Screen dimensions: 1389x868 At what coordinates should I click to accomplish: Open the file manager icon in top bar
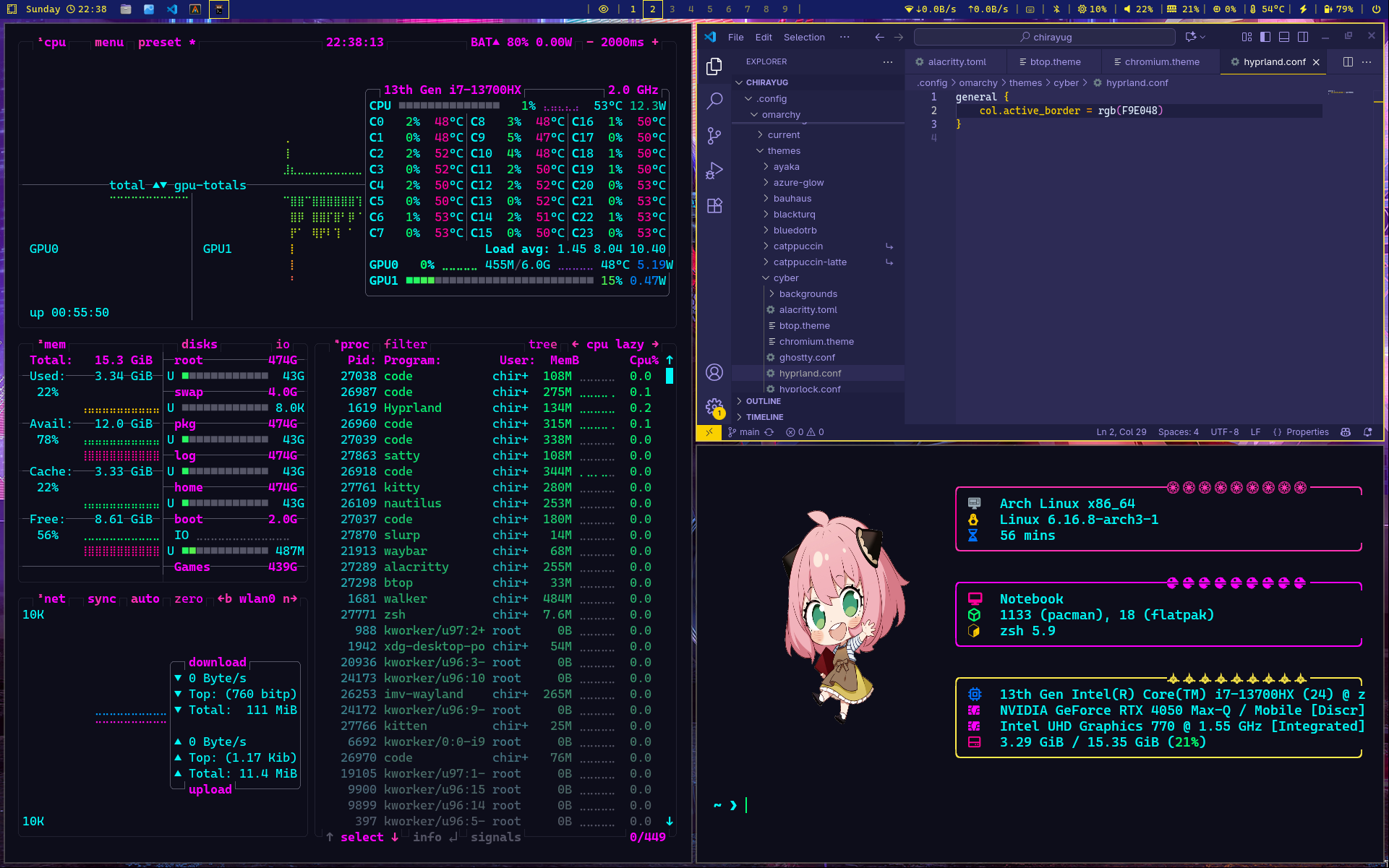click(126, 9)
